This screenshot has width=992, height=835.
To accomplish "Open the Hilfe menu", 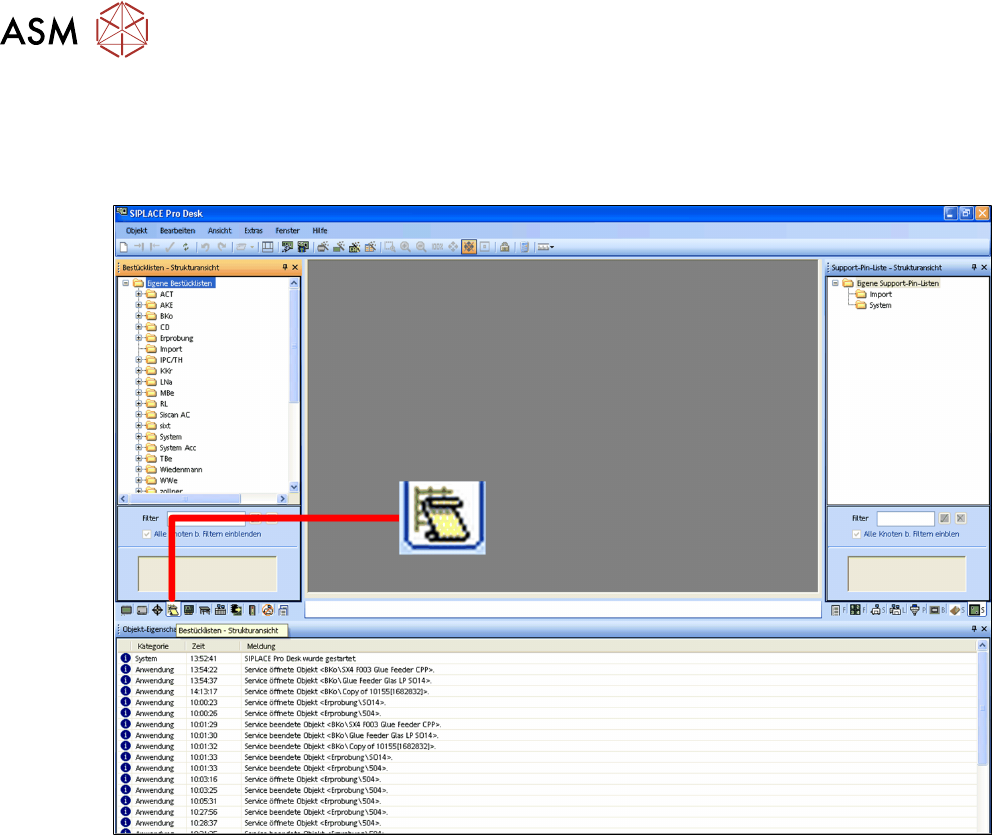I will click(319, 231).
